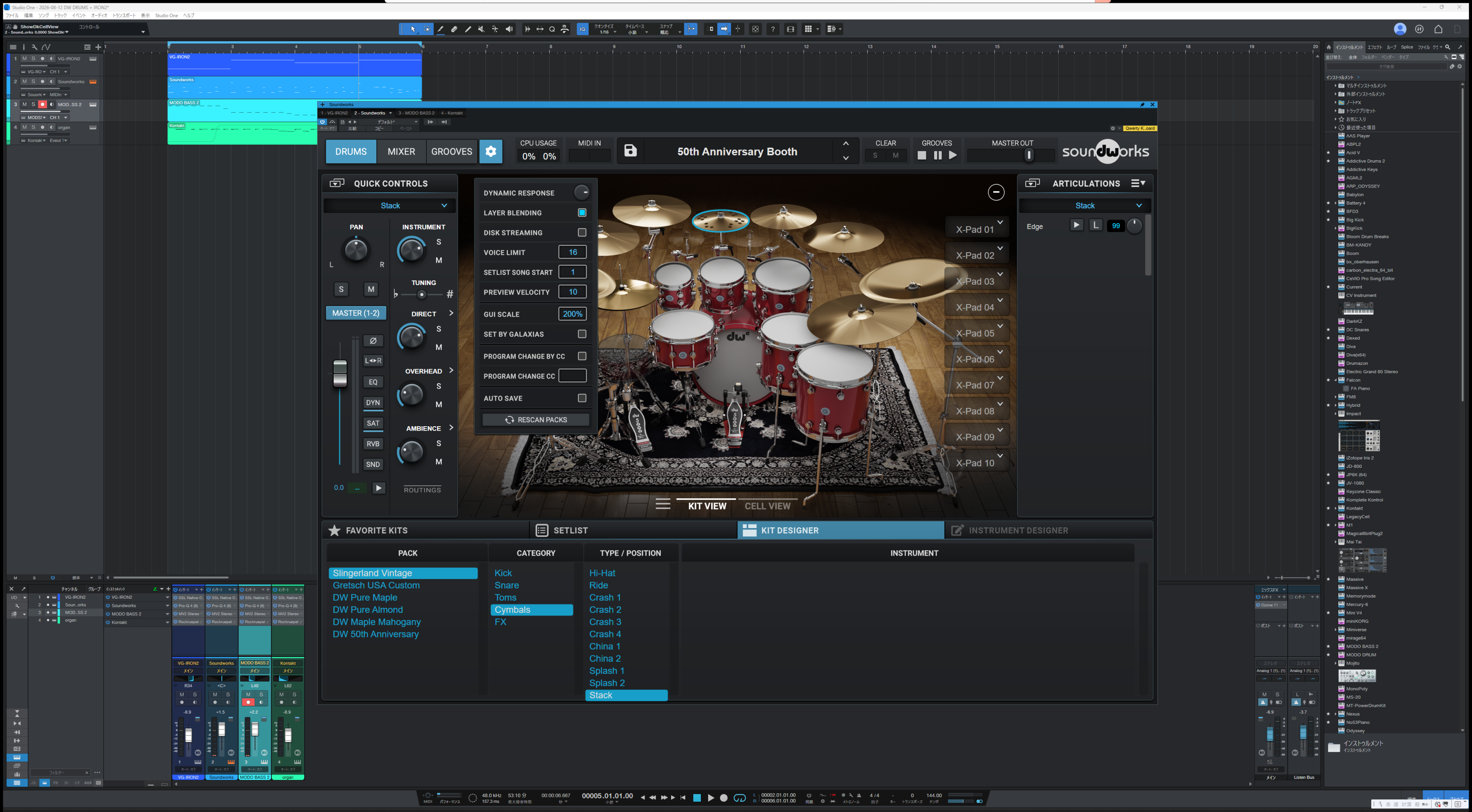Adjust the Quick Controls Pan knob

(x=356, y=250)
